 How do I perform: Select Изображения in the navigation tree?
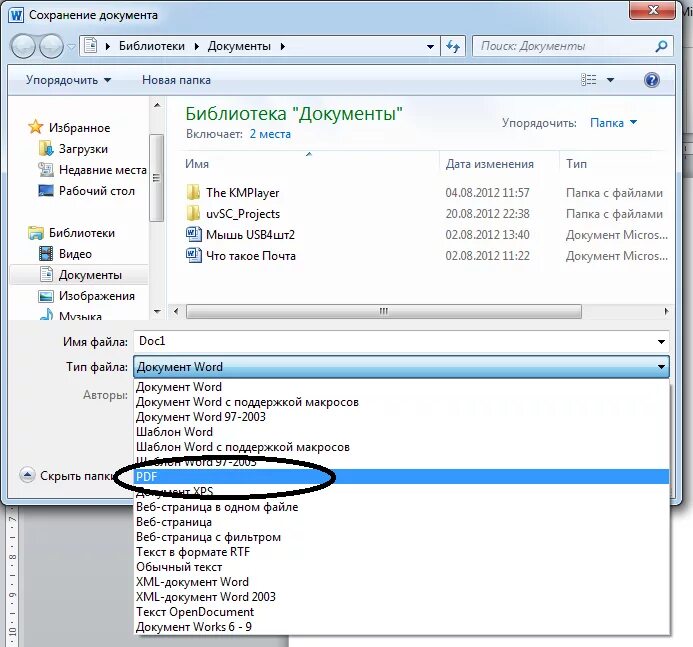[x=87, y=296]
